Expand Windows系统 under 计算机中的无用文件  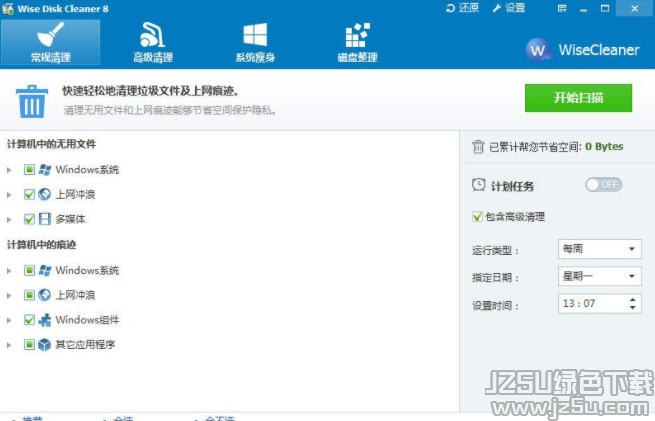tap(9, 170)
